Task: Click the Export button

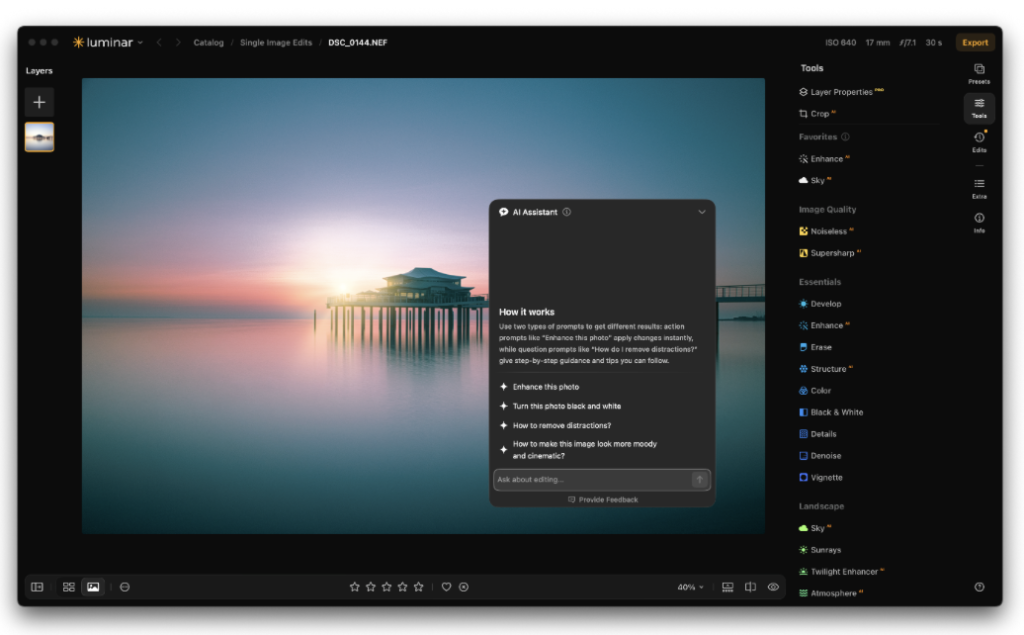Action: [x=974, y=42]
